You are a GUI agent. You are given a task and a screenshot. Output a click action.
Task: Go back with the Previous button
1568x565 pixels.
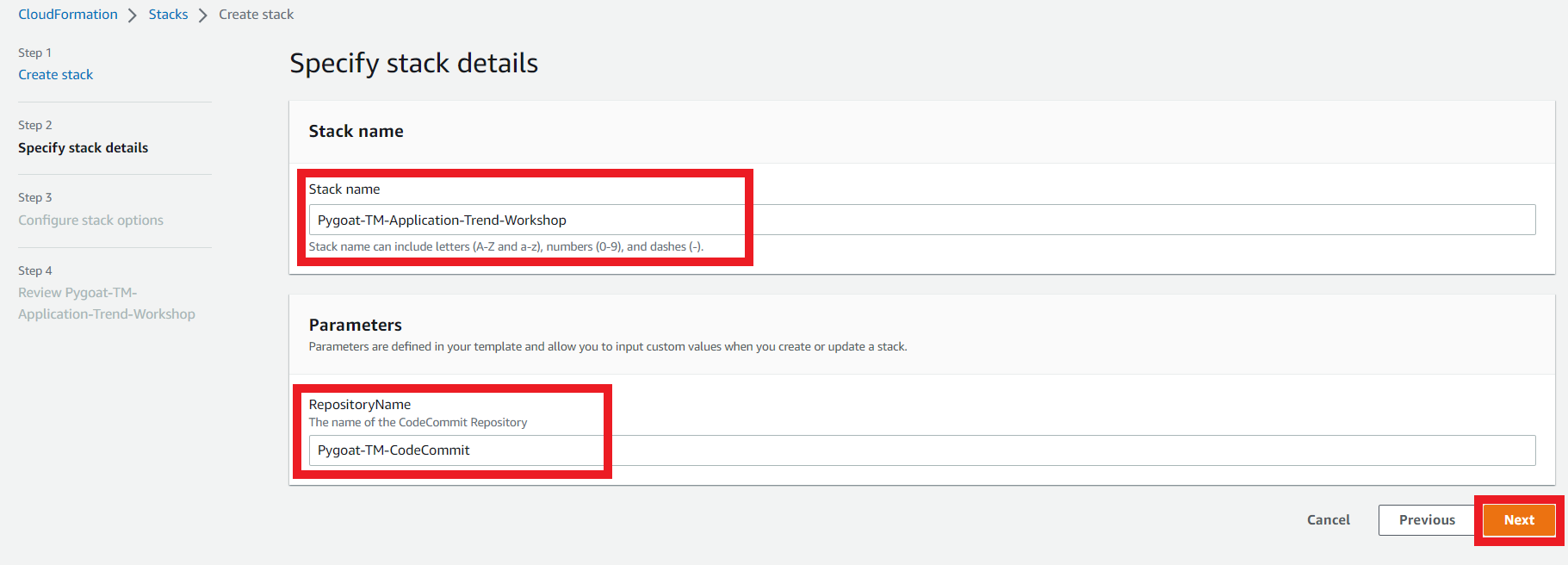point(1427,520)
